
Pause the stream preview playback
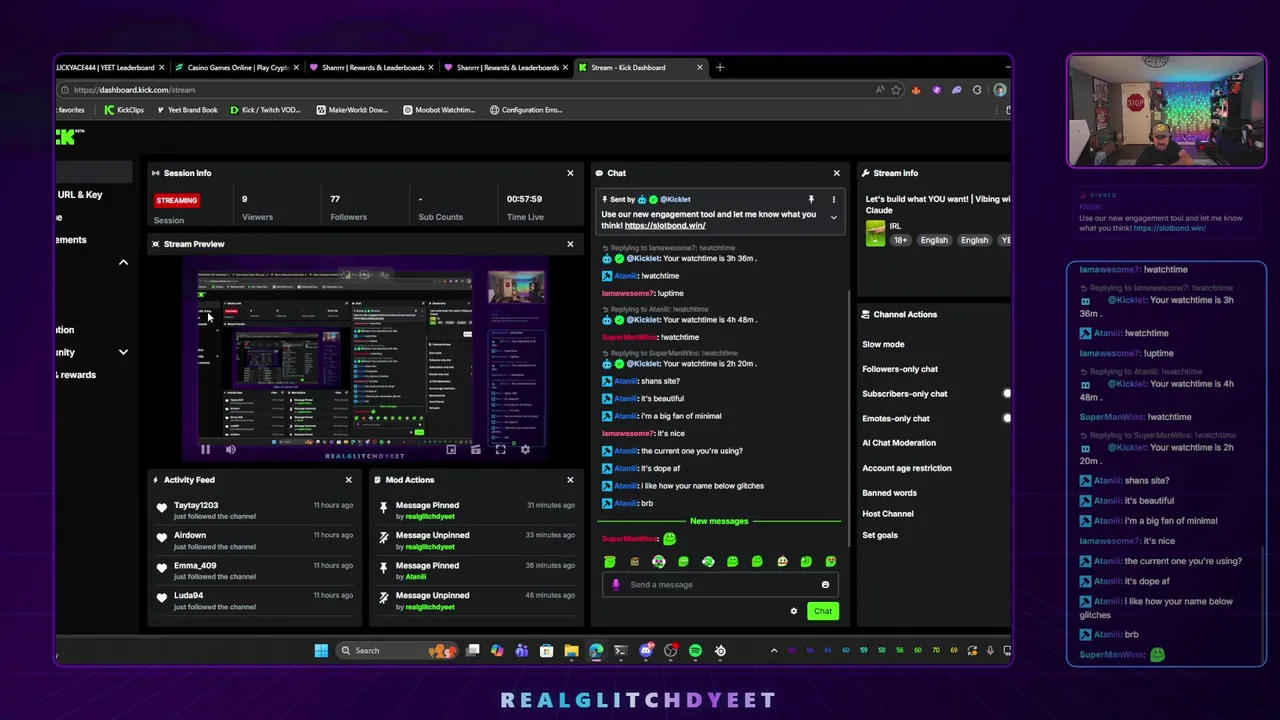(206, 450)
